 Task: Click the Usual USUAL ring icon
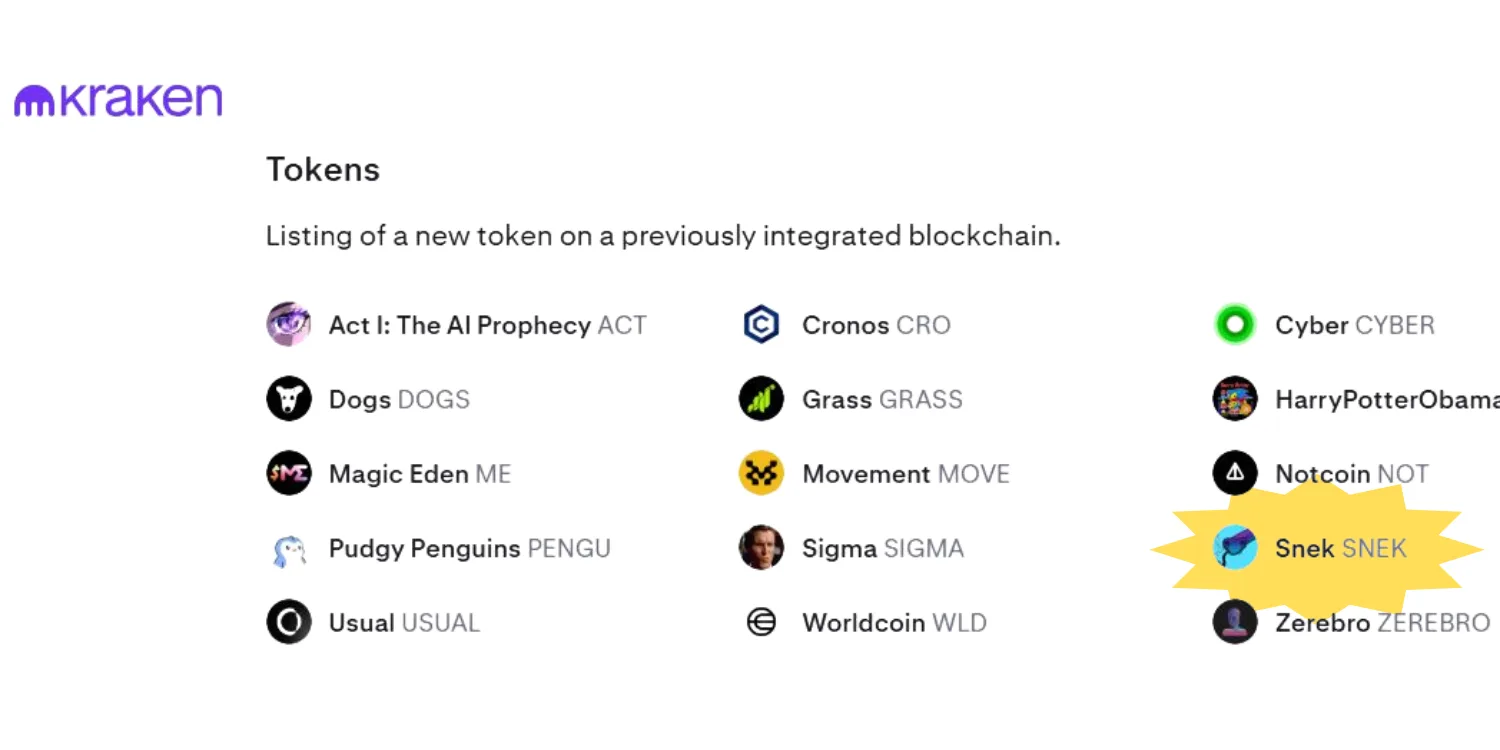(x=289, y=622)
